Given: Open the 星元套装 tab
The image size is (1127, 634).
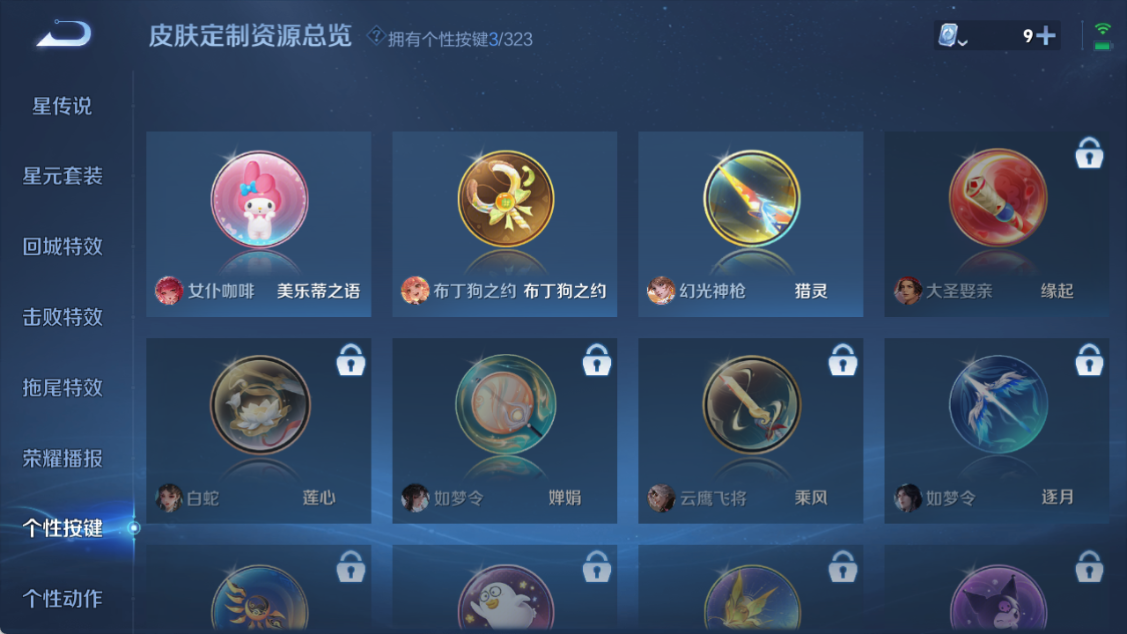Looking at the screenshot, I should pyautogui.click(x=63, y=176).
